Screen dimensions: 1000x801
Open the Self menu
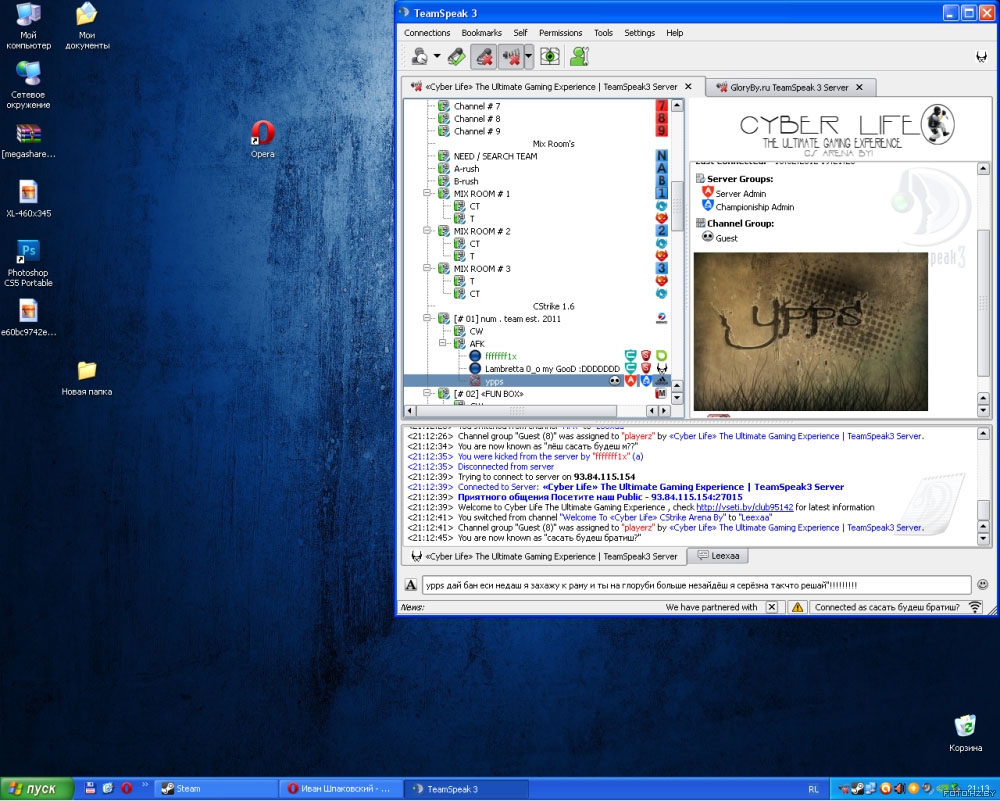pos(520,33)
